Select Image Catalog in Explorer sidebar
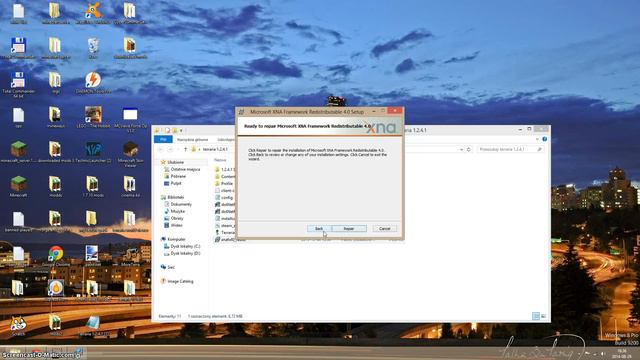This screenshot has height=360, width=640. (x=180, y=281)
